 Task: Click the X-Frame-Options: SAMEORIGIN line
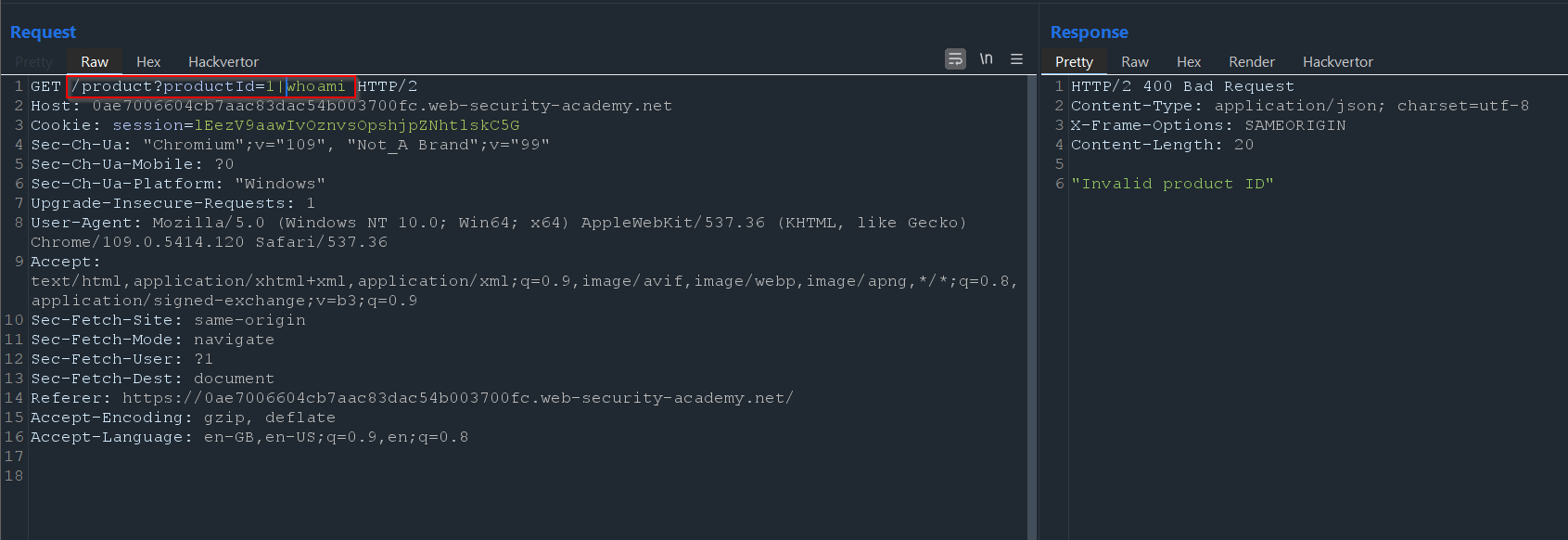[1208, 125]
